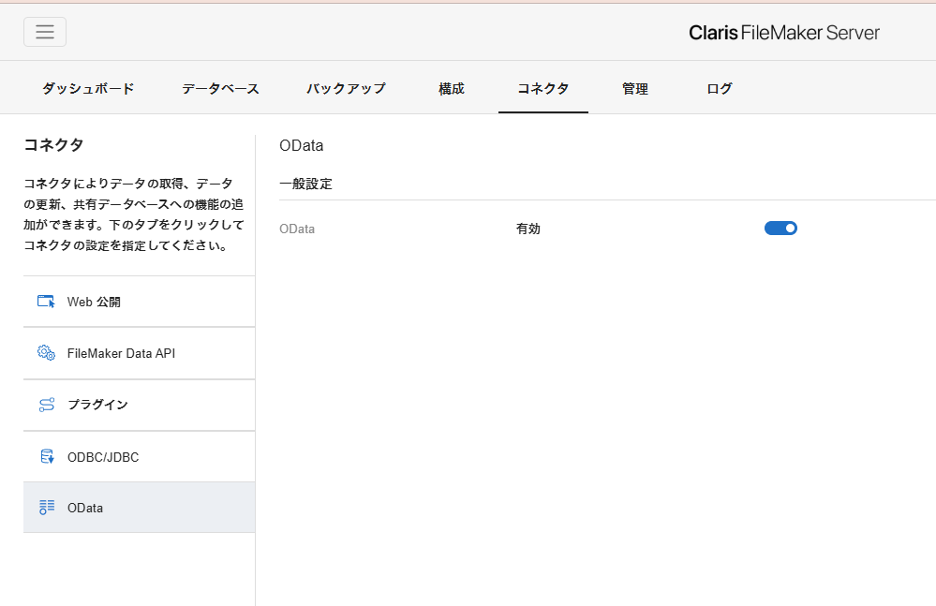Open the hamburger navigation menu
936x606 pixels.
point(45,32)
